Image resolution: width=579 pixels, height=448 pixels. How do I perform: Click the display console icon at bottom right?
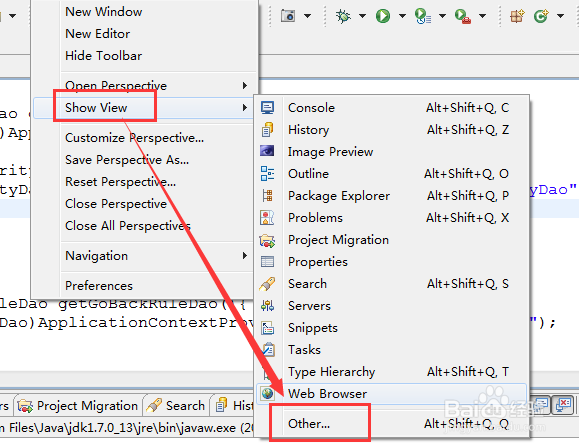coord(542,405)
